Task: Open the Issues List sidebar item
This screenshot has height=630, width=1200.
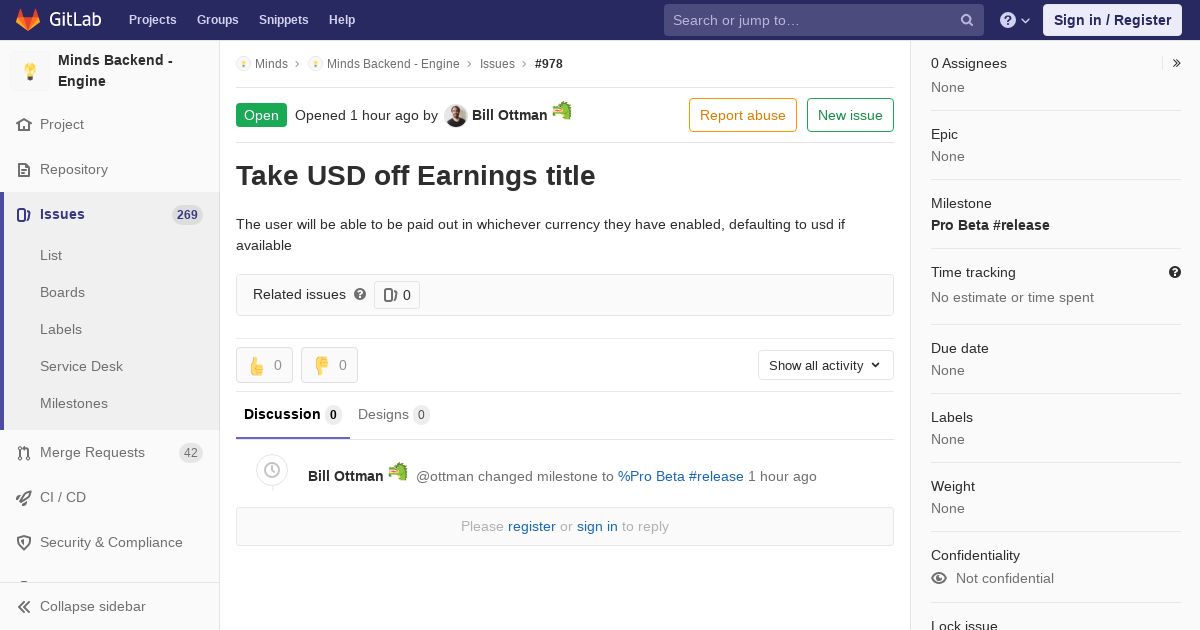Action: pyautogui.click(x=51, y=255)
